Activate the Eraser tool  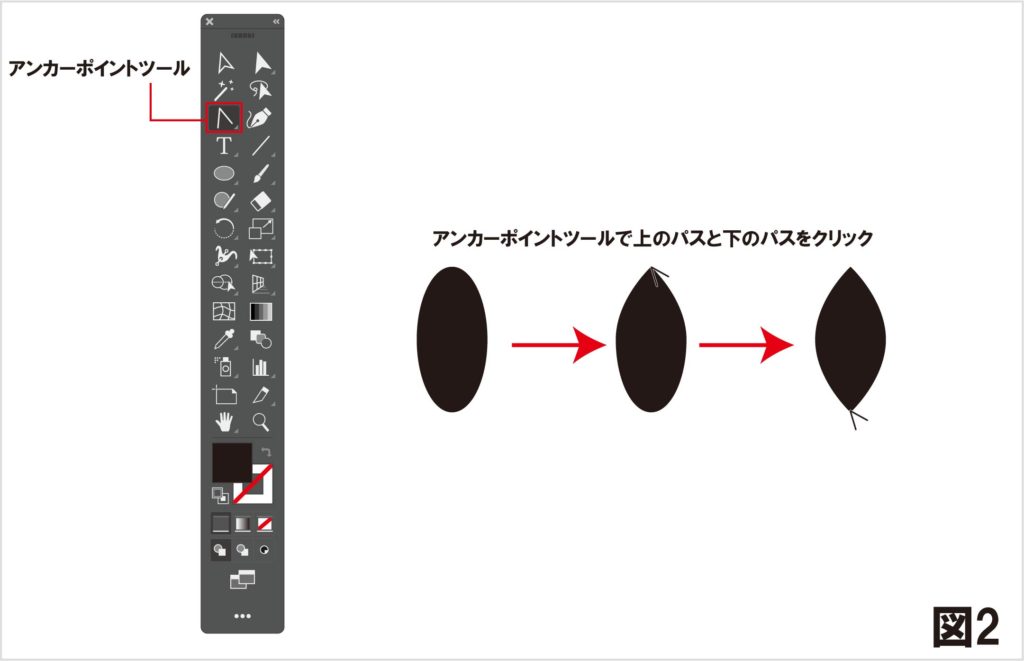click(x=260, y=201)
